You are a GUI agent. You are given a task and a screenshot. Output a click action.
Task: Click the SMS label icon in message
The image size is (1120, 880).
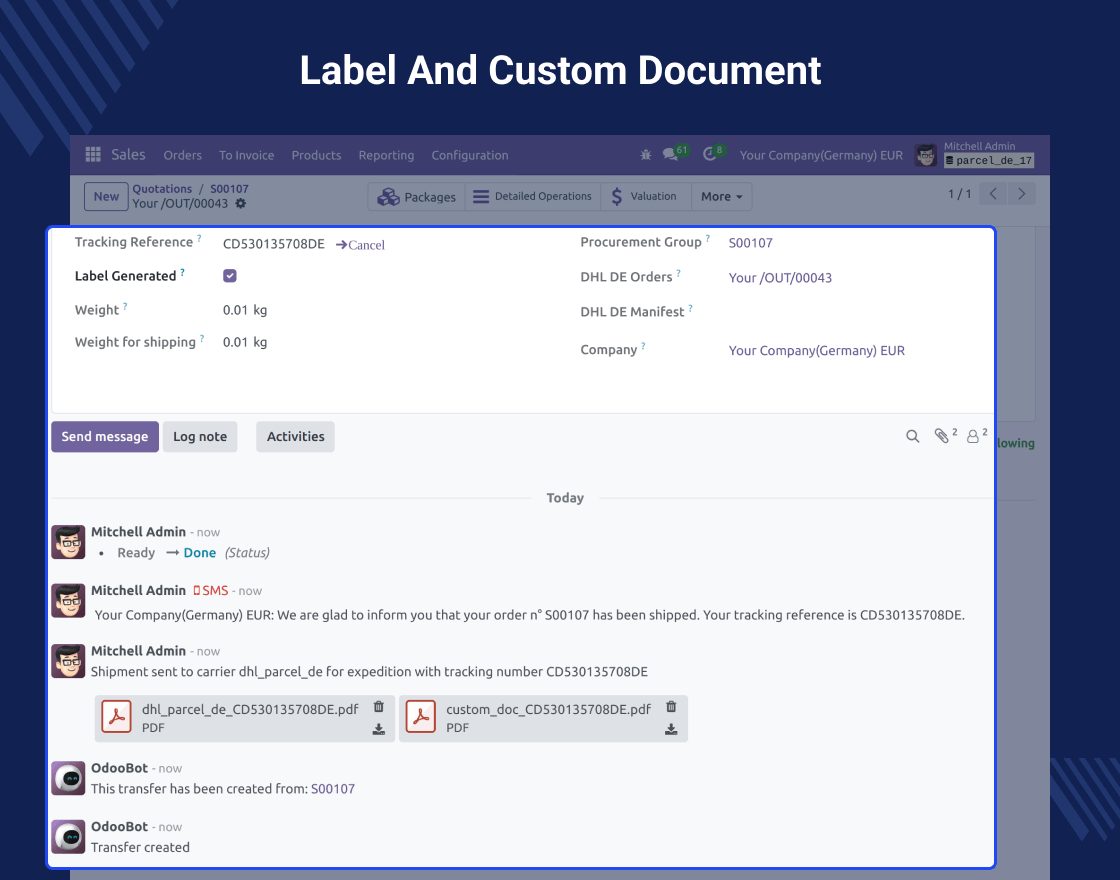[x=211, y=591]
